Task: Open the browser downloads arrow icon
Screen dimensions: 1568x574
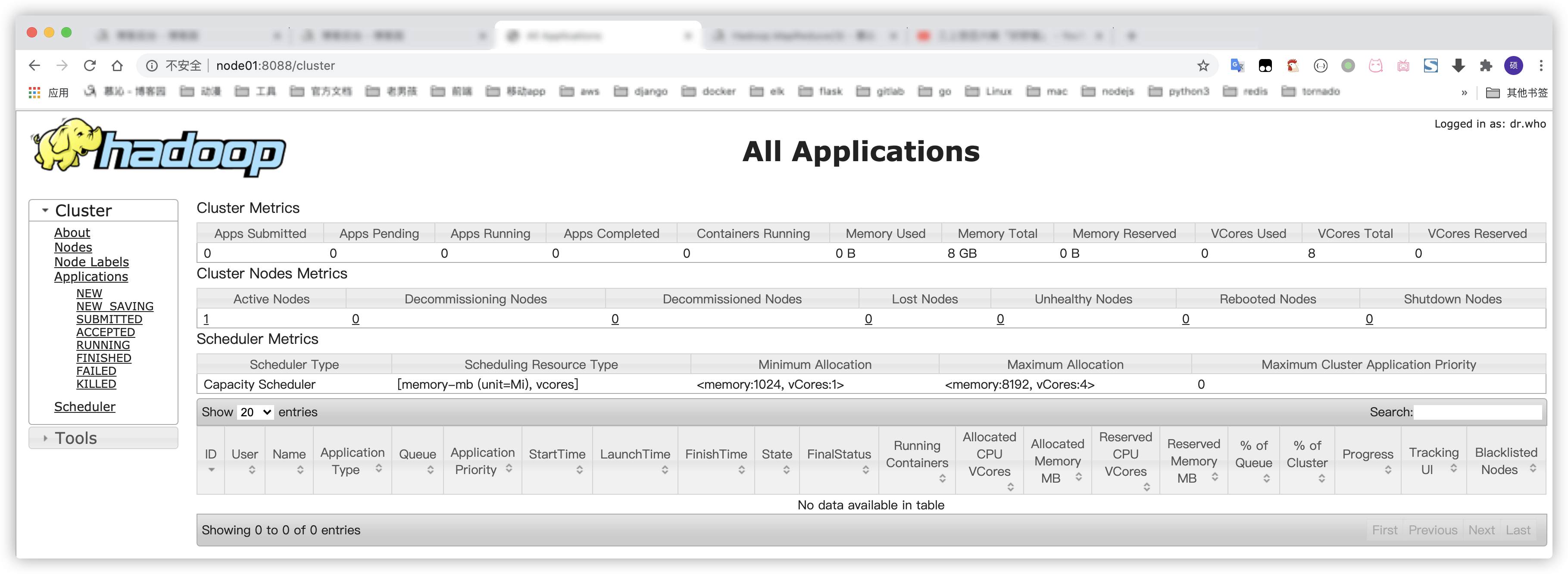Action: coord(1458,66)
